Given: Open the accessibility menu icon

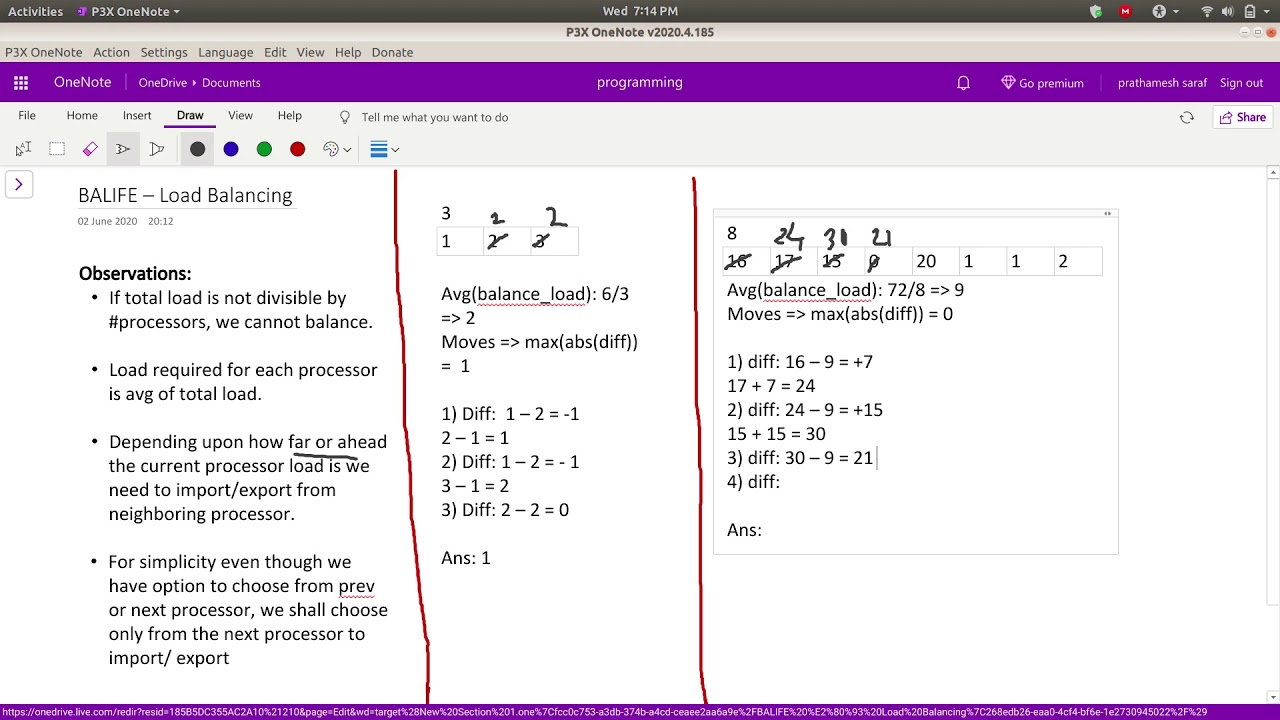Looking at the screenshot, I should 1164,11.
